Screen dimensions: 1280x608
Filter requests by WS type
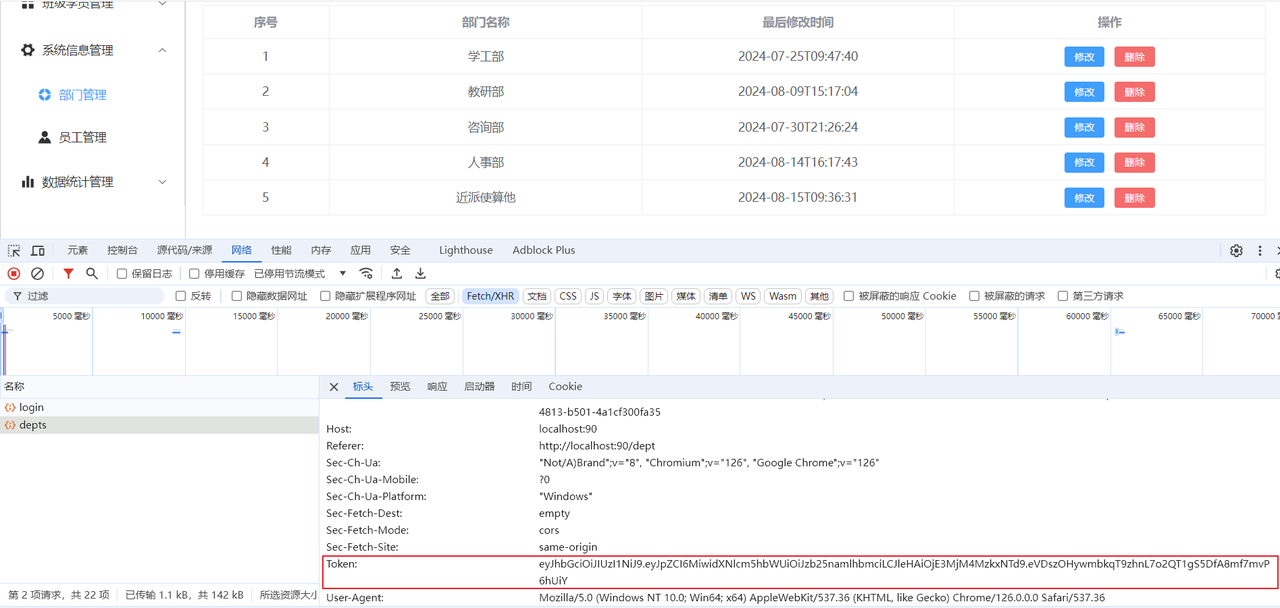pyautogui.click(x=748, y=296)
